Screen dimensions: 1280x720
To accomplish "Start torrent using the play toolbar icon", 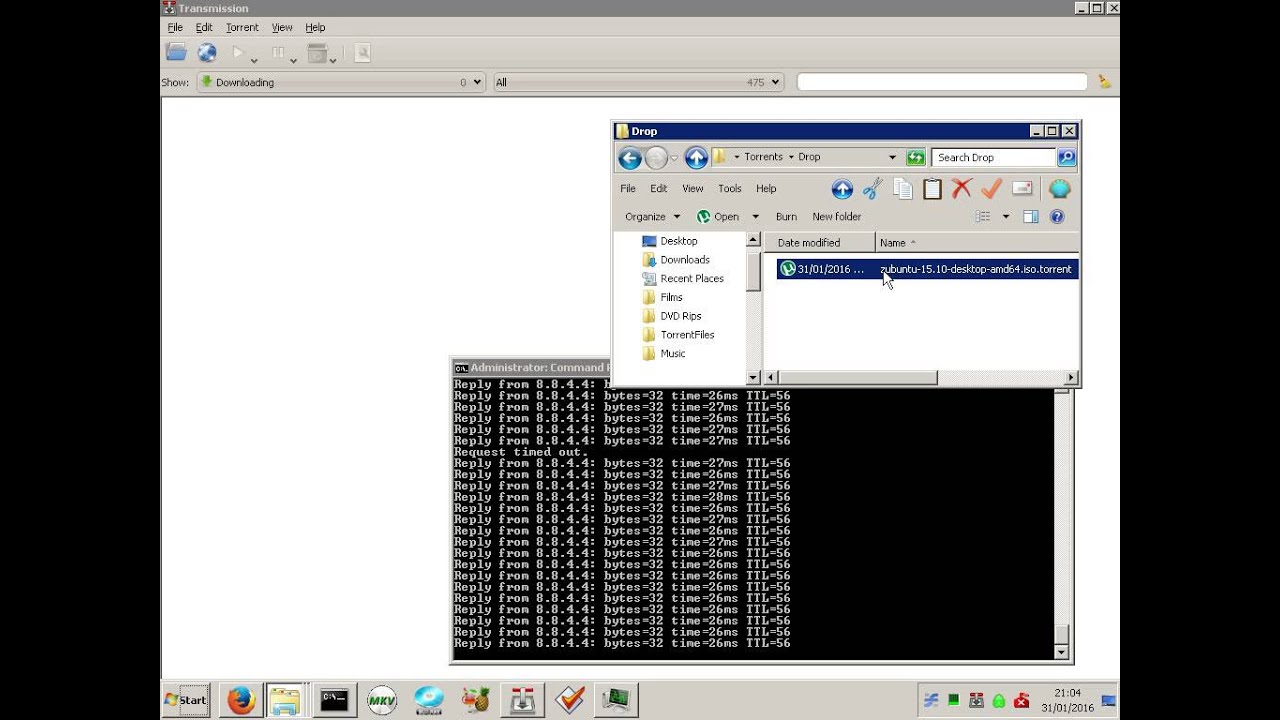I will pyautogui.click(x=238, y=53).
